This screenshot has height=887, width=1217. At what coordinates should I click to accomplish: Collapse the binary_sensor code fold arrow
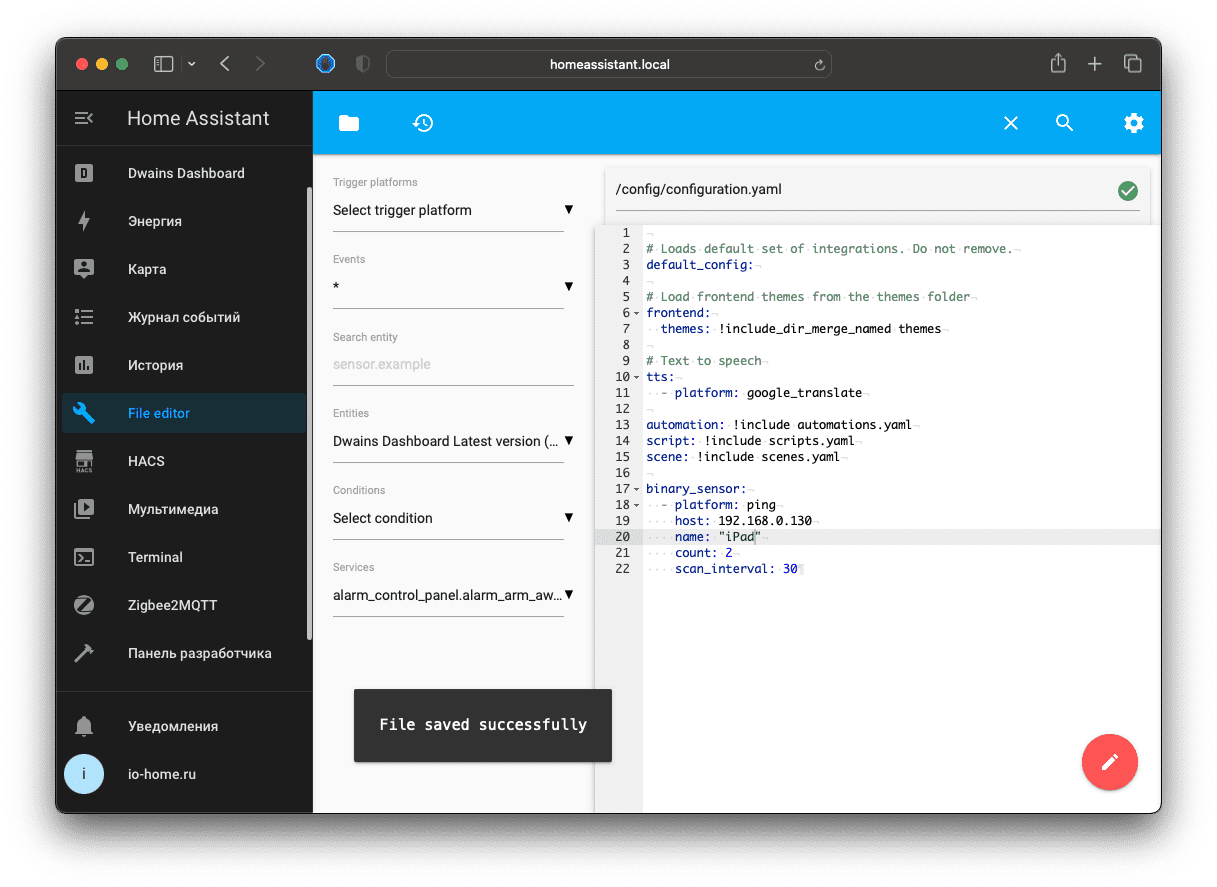(637, 489)
